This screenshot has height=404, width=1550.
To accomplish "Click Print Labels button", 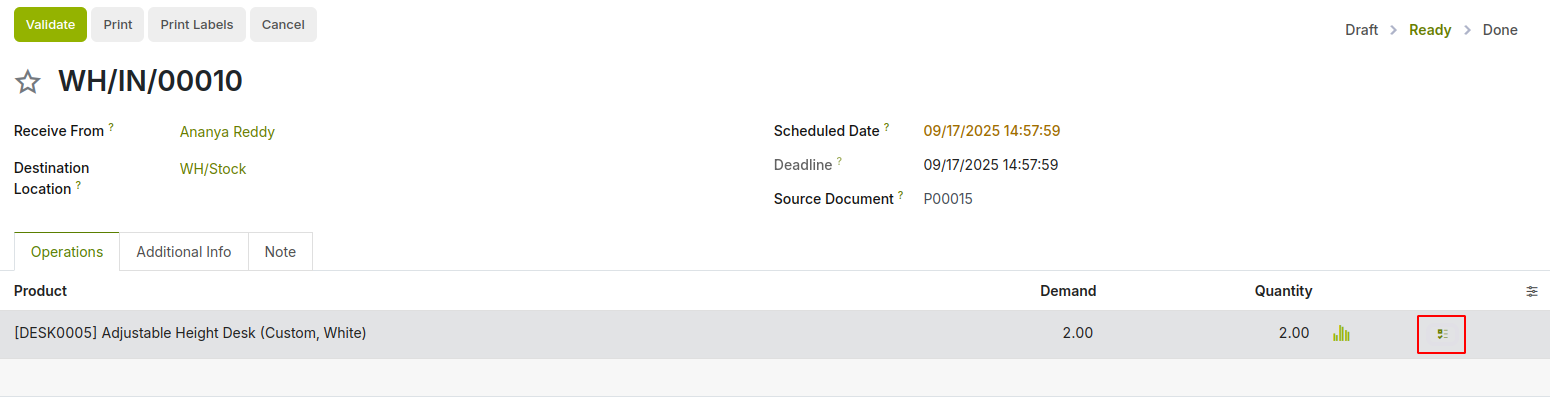I will [x=197, y=25].
